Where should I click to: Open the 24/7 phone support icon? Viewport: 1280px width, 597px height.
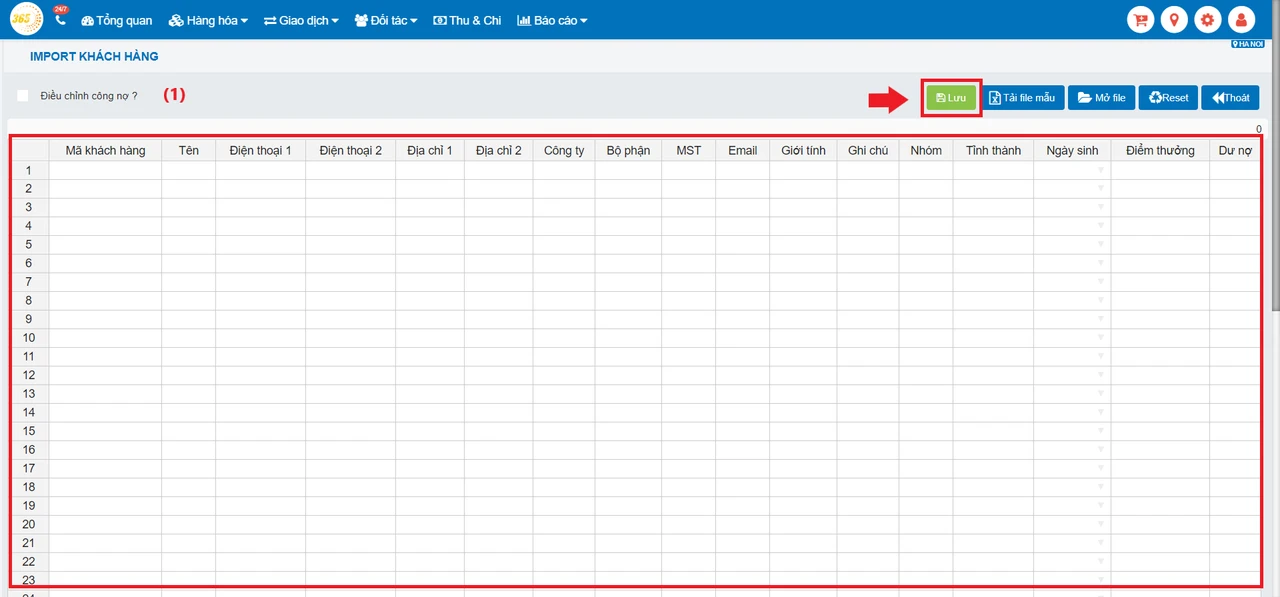click(x=60, y=17)
